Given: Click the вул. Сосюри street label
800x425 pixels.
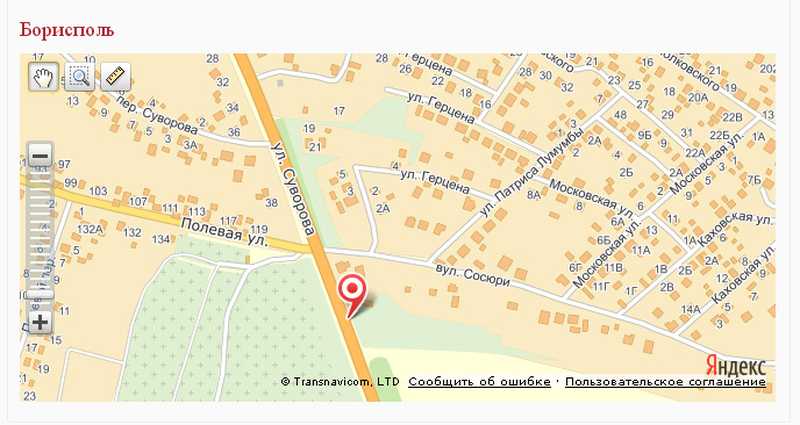Looking at the screenshot, I should [473, 274].
